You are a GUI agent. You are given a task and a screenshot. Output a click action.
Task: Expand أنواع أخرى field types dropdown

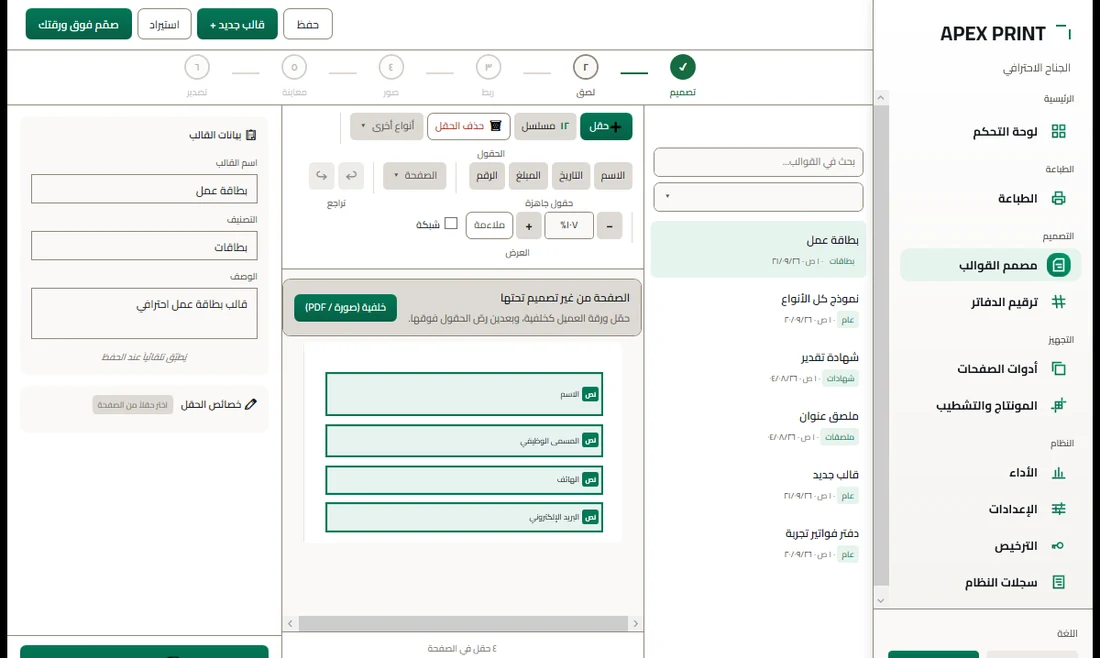tap(387, 126)
